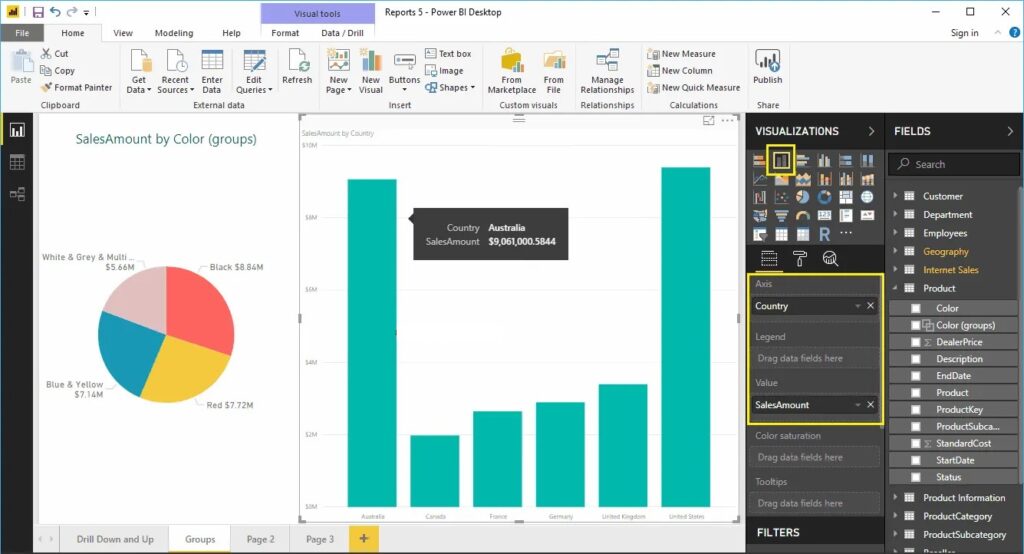The image size is (1024, 554).
Task: Tick the Description field checkbox
Action: (x=916, y=359)
